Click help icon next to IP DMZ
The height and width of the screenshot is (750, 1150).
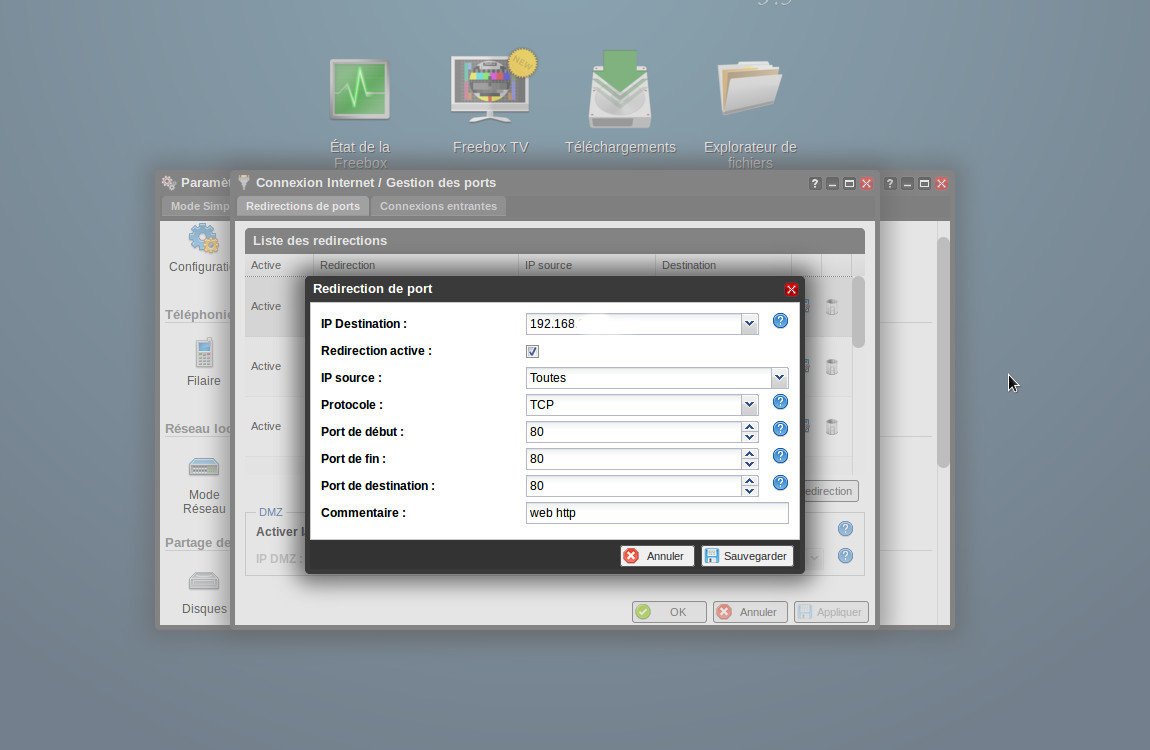coord(846,556)
